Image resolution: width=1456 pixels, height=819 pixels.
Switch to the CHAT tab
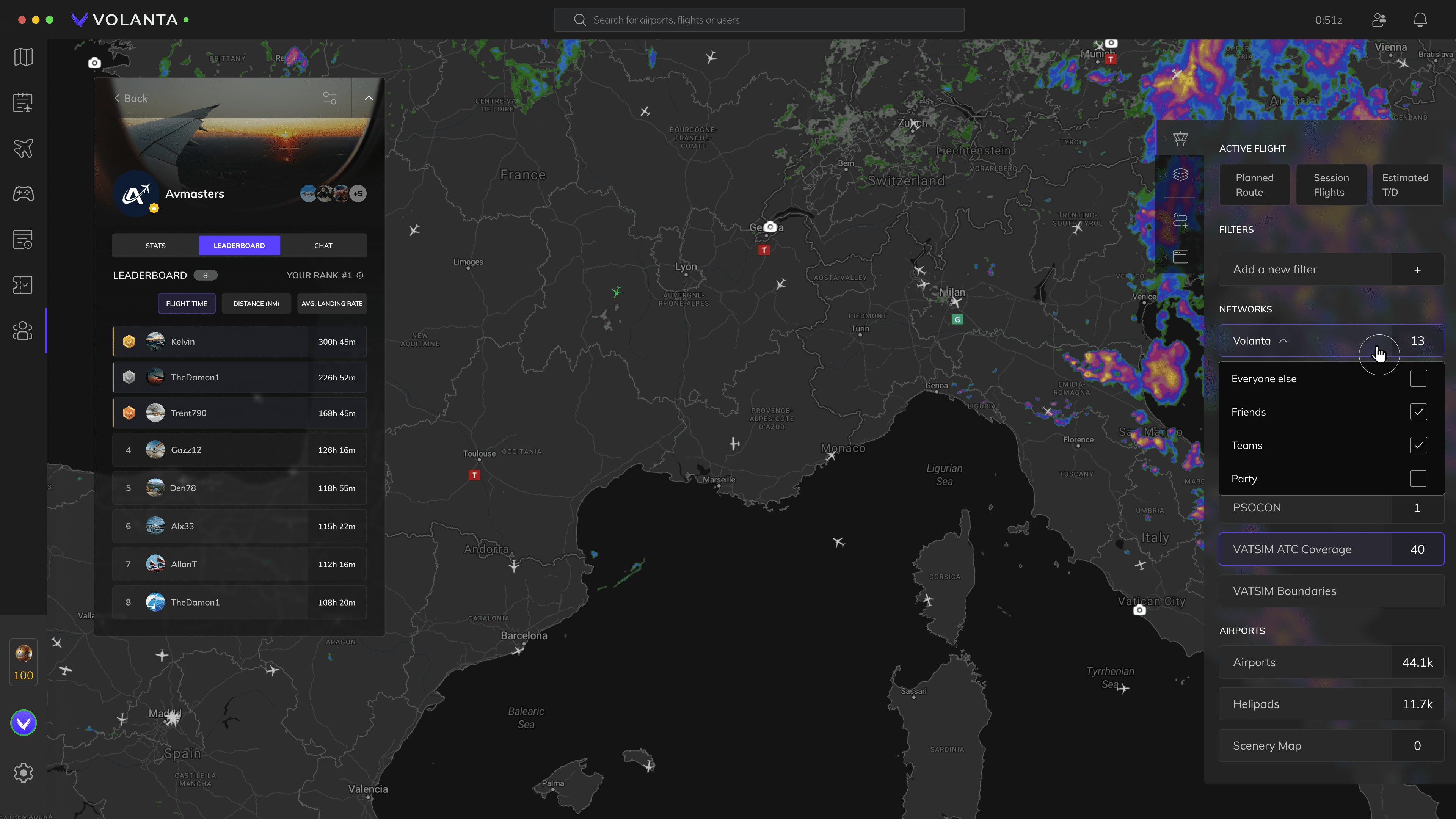click(323, 246)
